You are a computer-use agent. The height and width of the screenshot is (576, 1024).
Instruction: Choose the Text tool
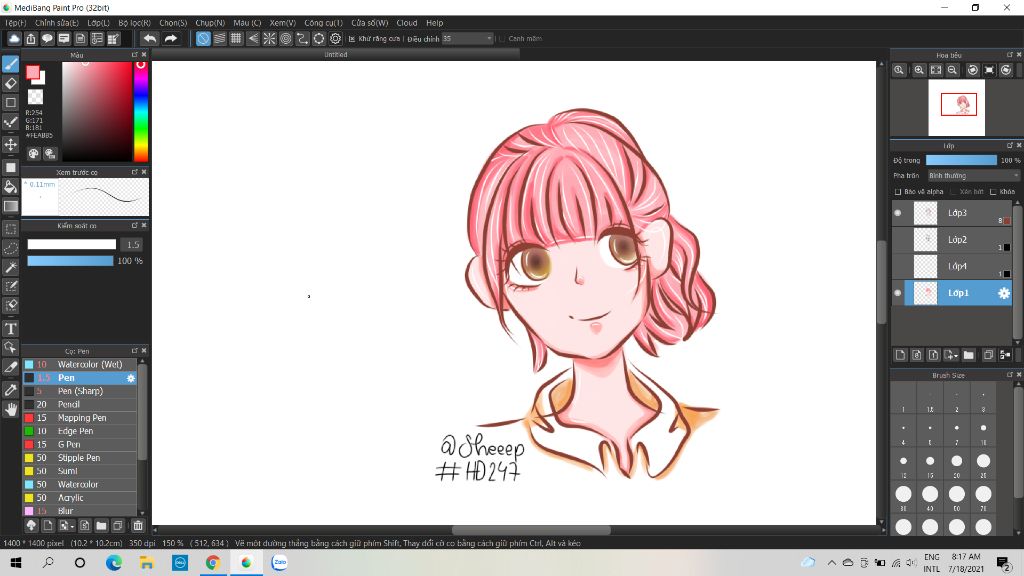[10, 328]
